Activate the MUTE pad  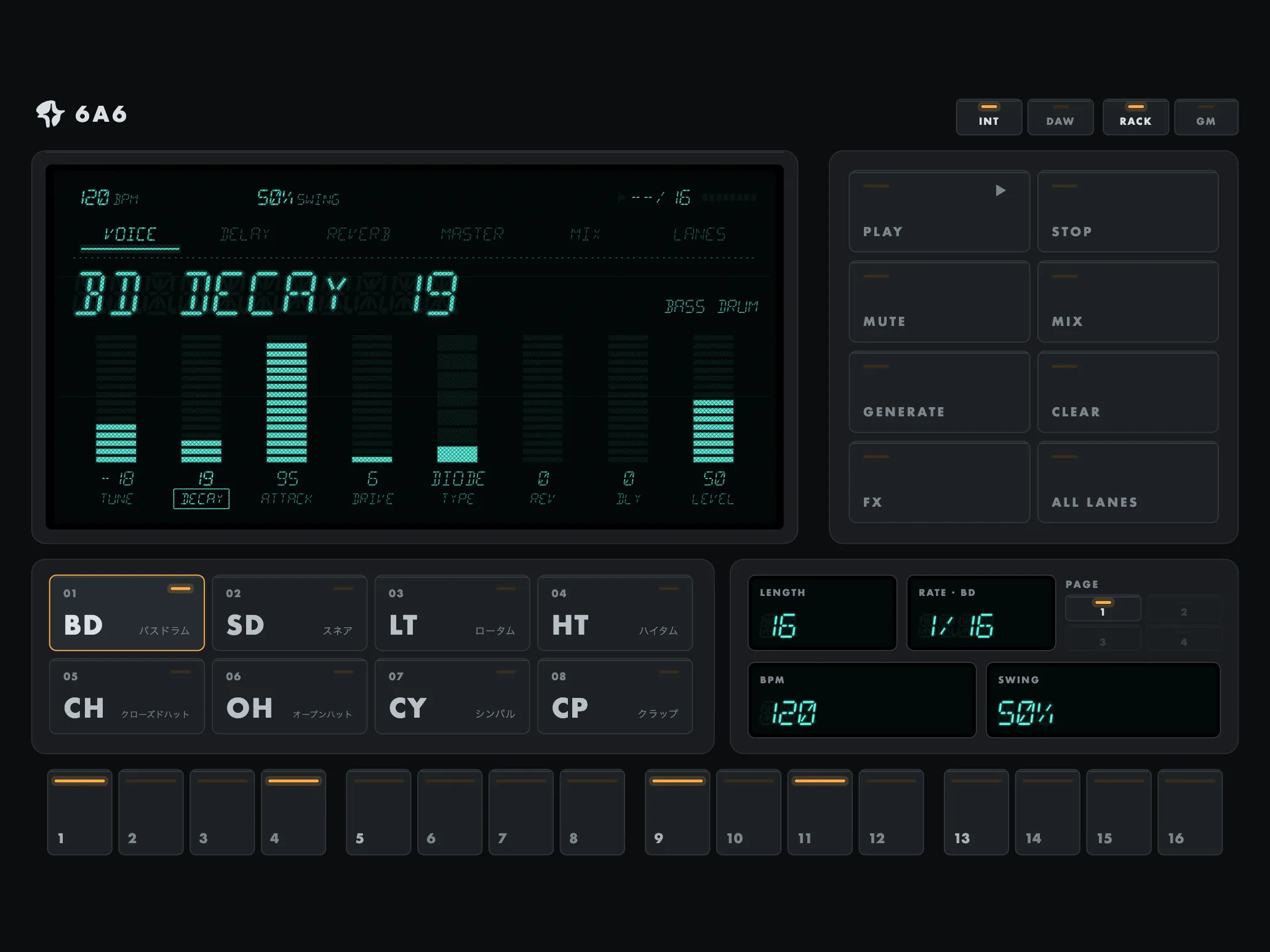click(x=939, y=301)
